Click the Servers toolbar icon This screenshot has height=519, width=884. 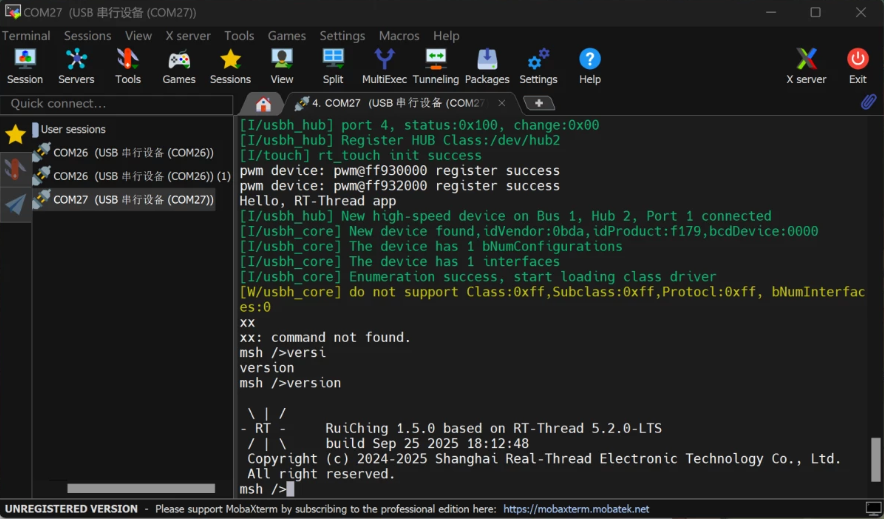pyautogui.click(x=76, y=66)
